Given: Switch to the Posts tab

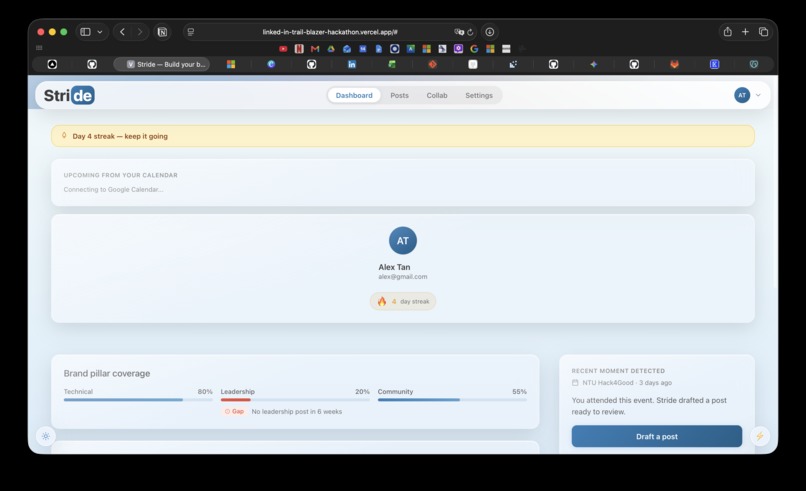Looking at the screenshot, I should [x=399, y=95].
